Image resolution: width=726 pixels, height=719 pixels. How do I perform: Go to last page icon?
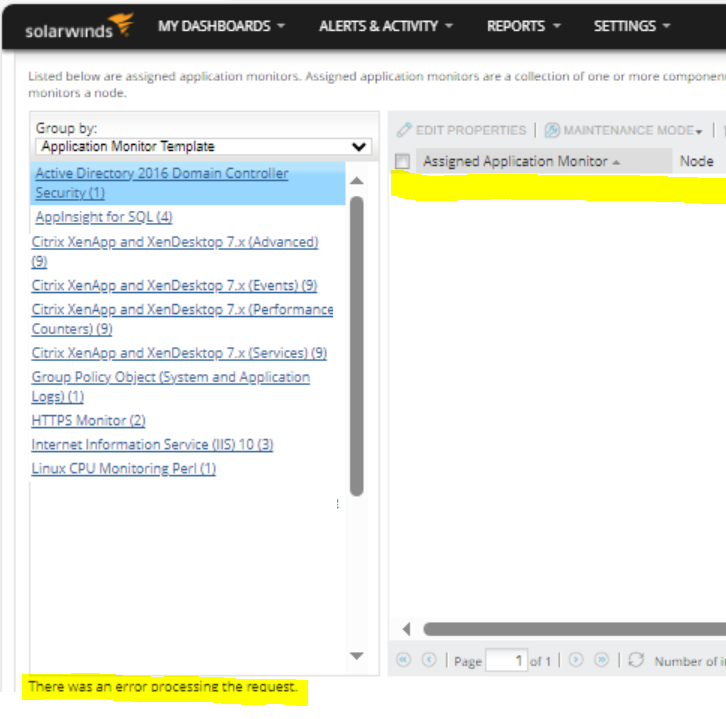click(601, 660)
